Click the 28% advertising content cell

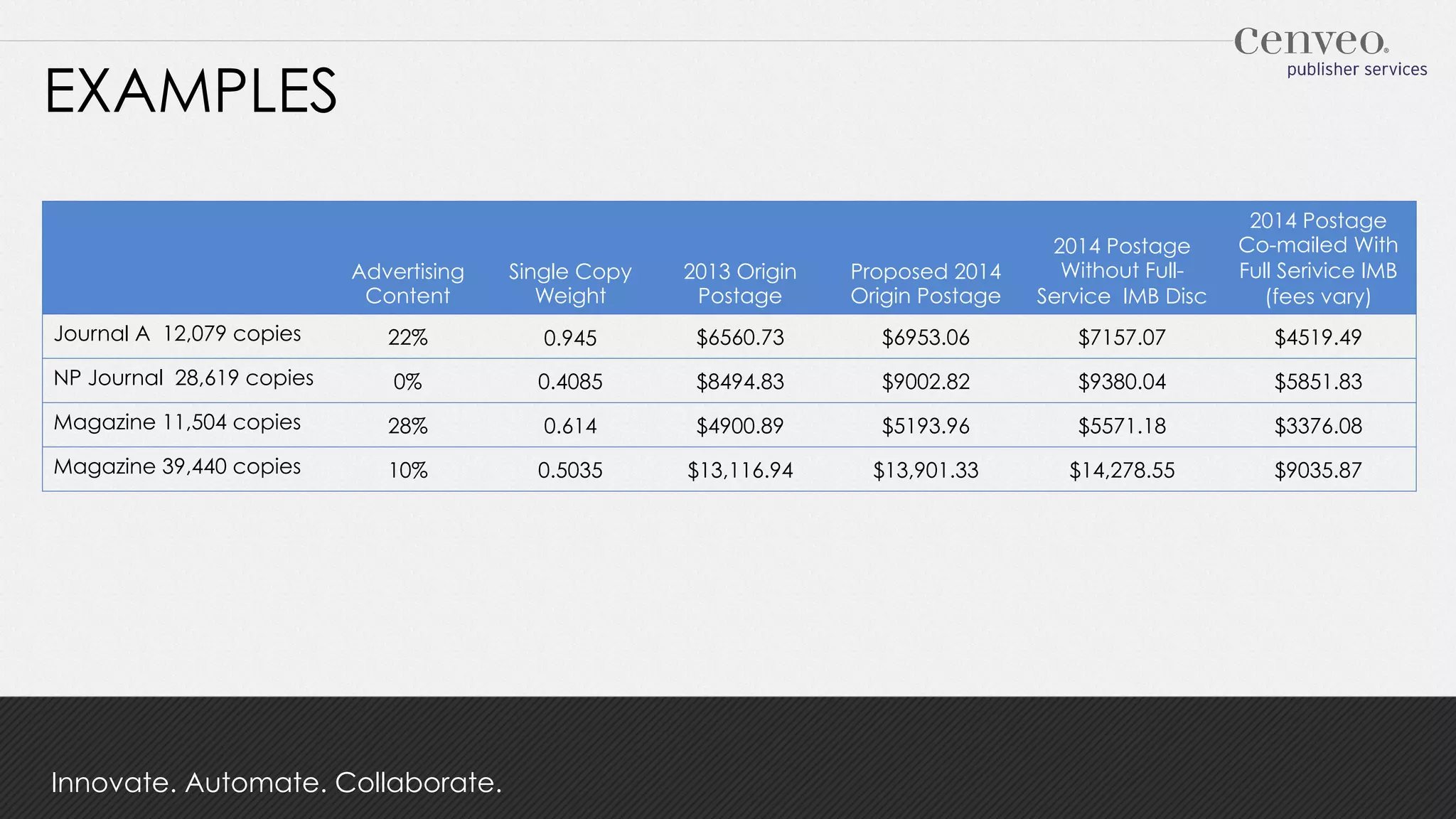[x=407, y=426]
